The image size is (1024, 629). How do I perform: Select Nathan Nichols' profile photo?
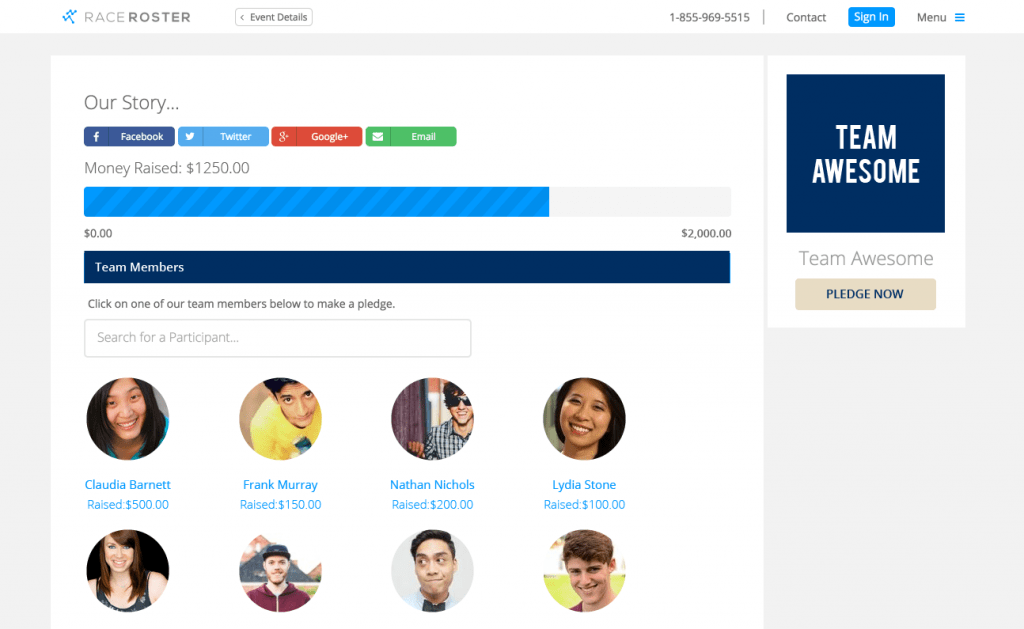pyautogui.click(x=432, y=419)
